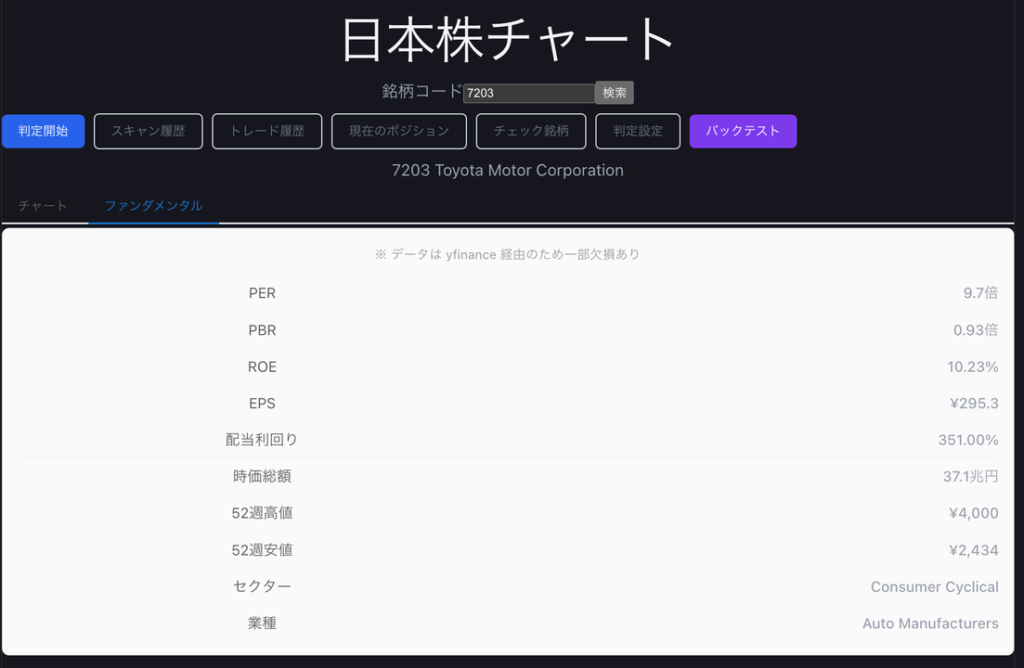1024x668 pixels.
Task: Select the sector value Consumer Cyclical
Action: 935,587
